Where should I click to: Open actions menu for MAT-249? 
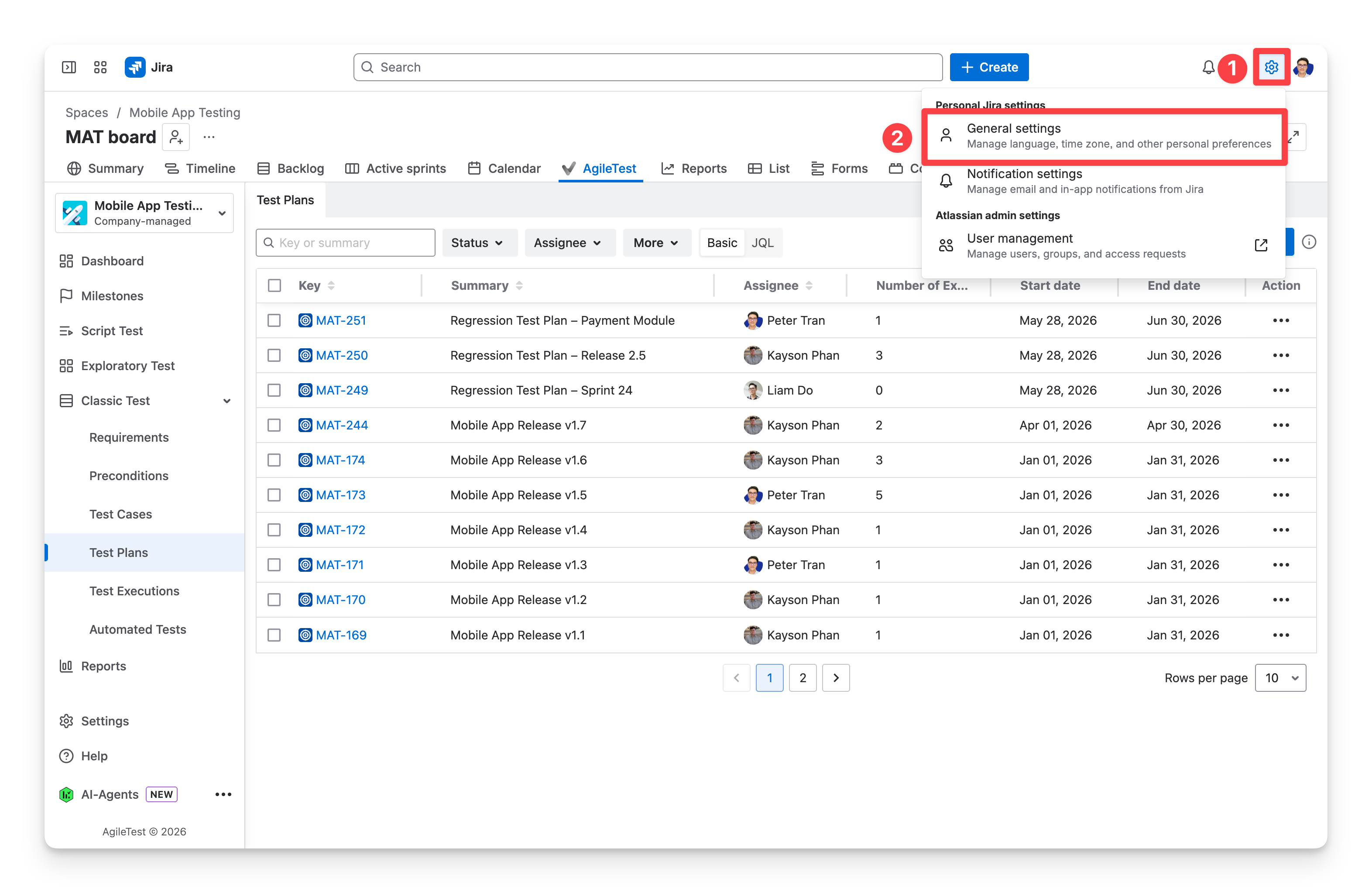1281,390
